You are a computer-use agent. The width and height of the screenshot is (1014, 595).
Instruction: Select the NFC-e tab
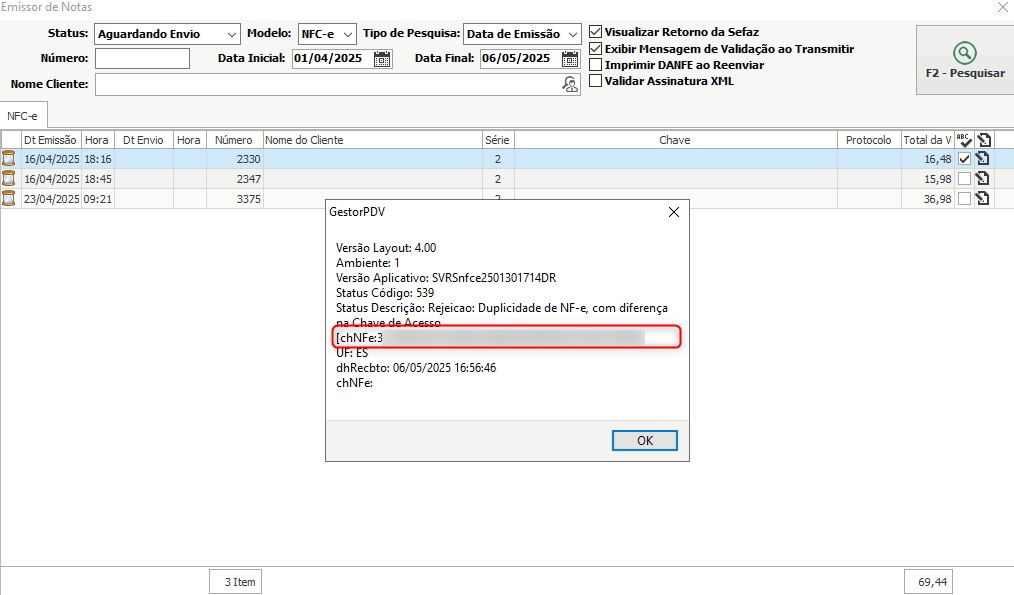tap(22, 116)
